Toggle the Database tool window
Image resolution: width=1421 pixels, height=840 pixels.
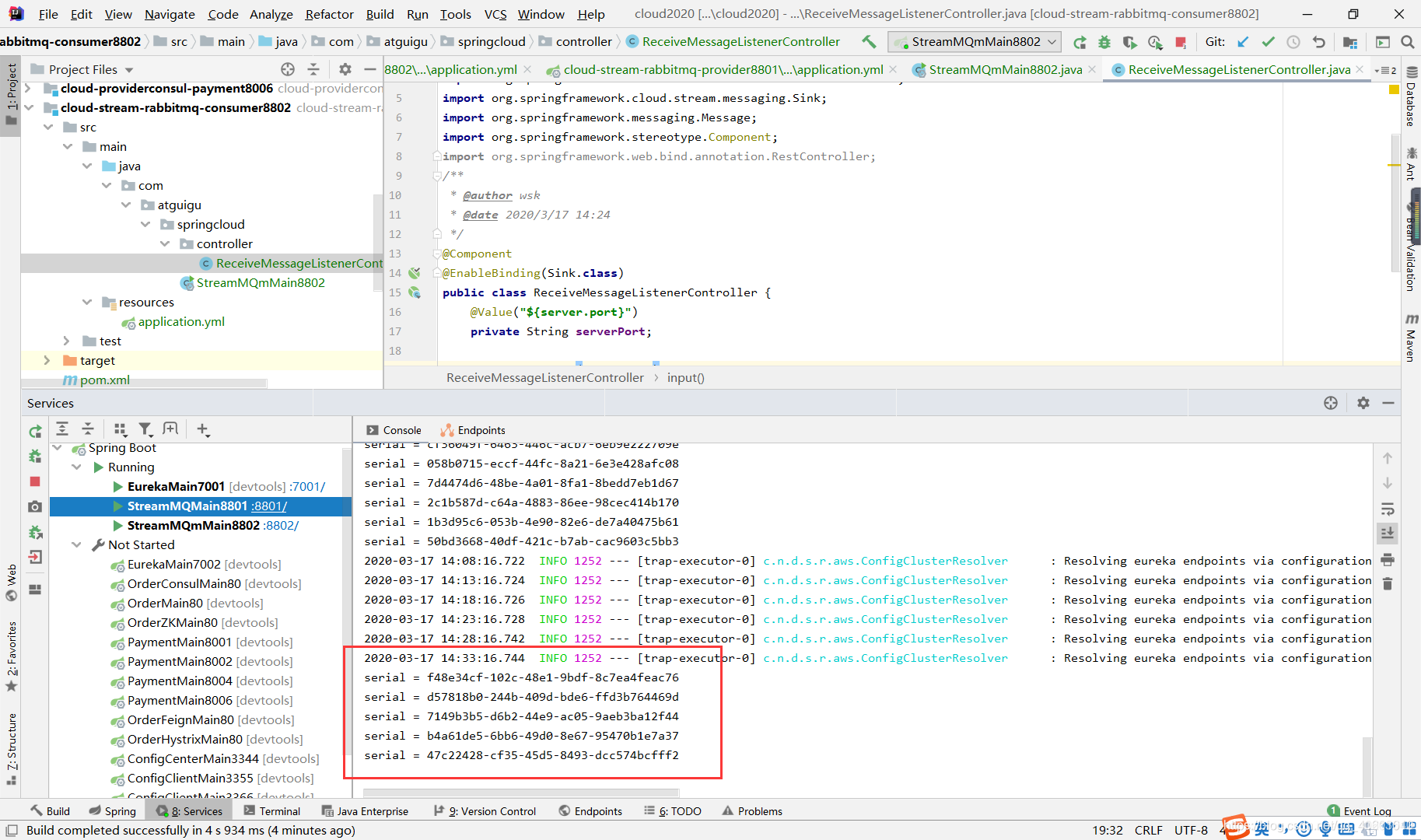pos(1411,96)
